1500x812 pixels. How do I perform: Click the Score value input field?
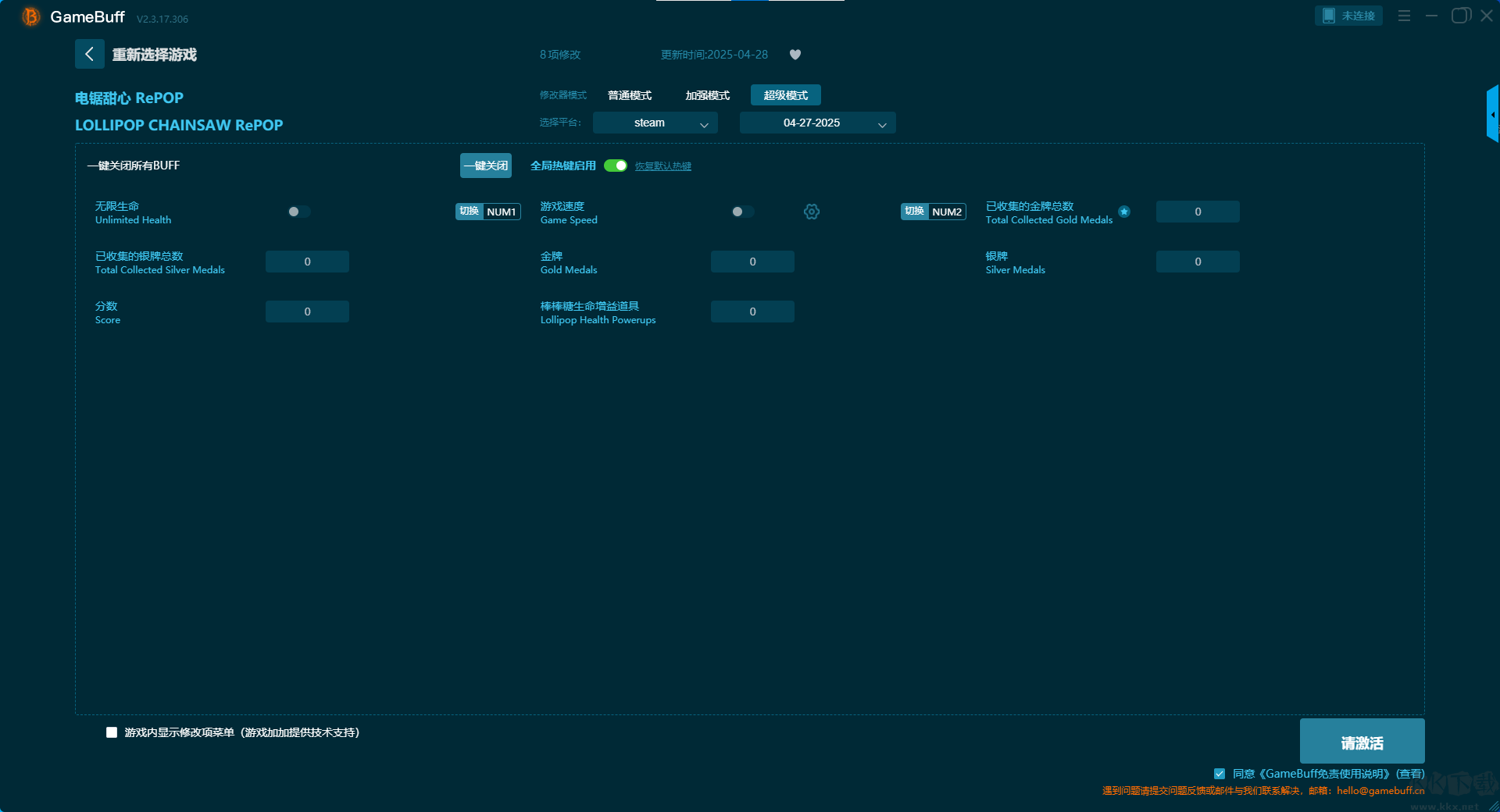(307, 312)
